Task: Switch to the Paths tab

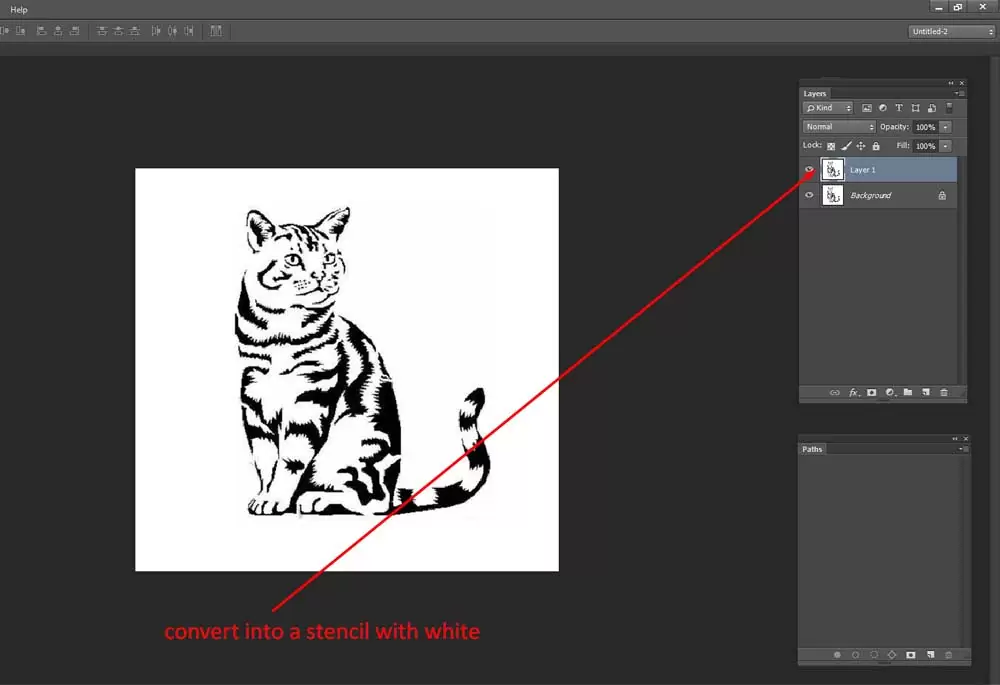Action: tap(812, 449)
